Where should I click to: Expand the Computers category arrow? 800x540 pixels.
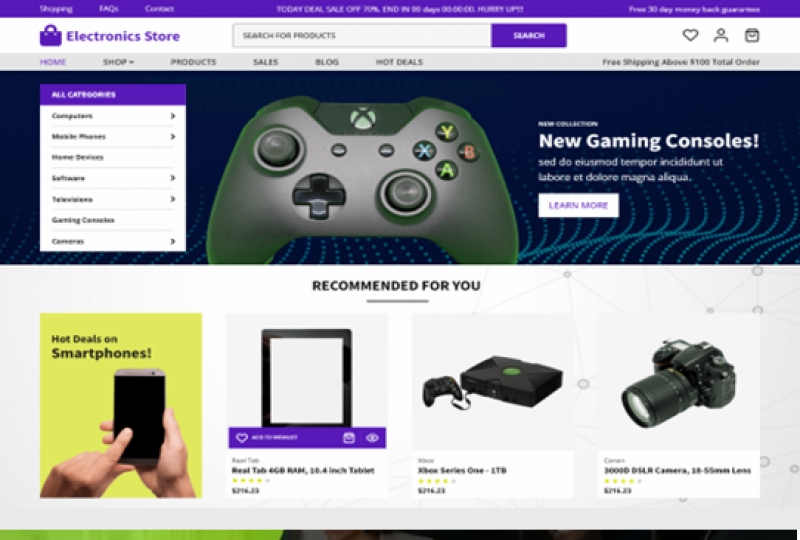[172, 116]
